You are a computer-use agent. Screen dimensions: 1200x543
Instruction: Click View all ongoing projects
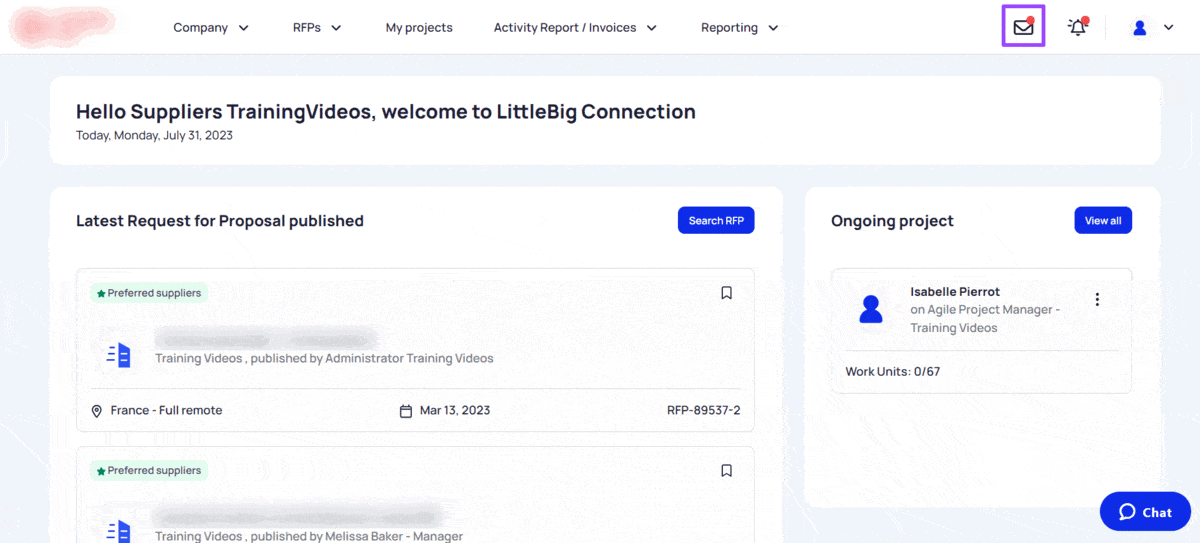coord(1102,221)
